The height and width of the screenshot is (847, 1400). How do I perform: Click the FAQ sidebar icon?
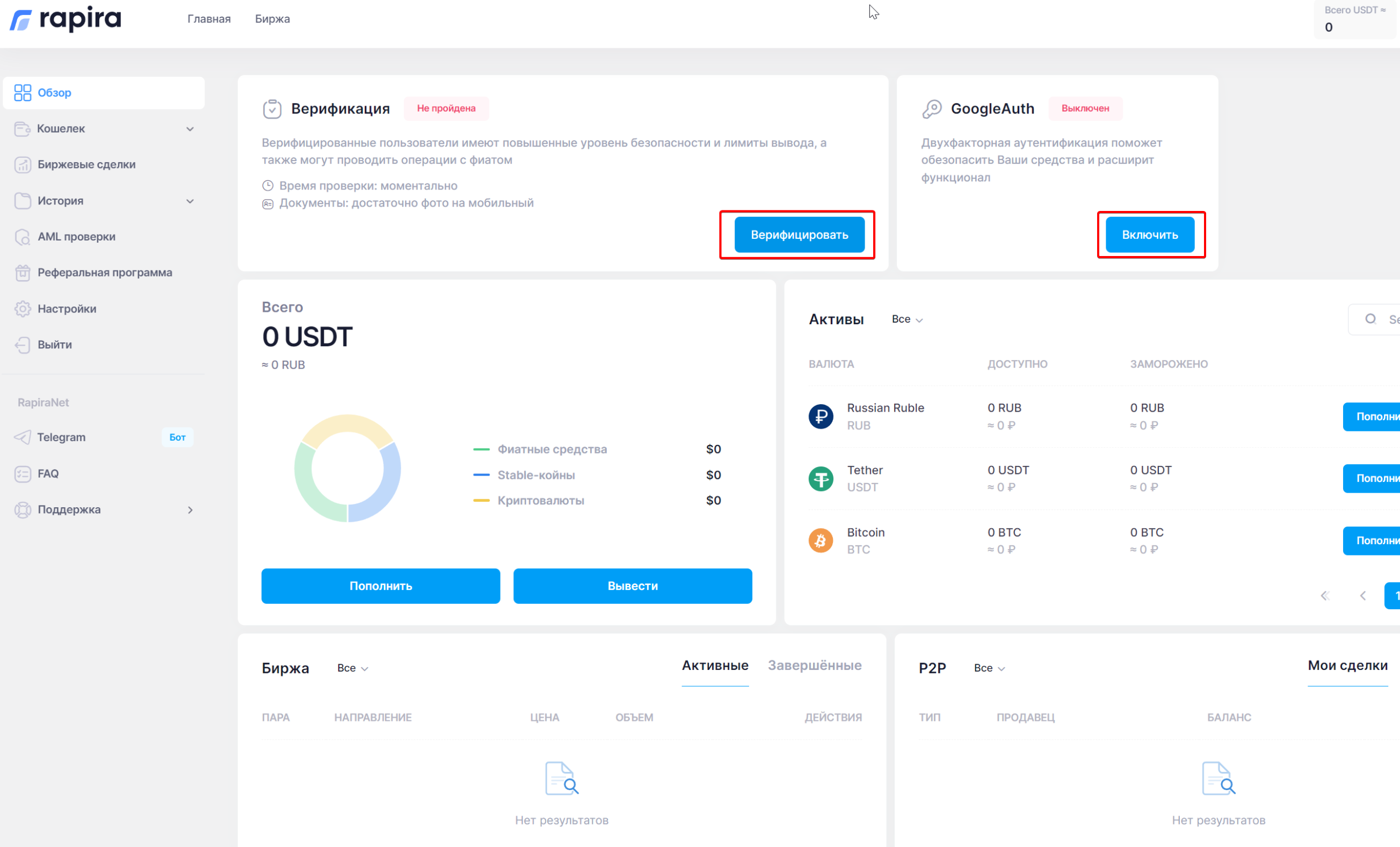(23, 474)
